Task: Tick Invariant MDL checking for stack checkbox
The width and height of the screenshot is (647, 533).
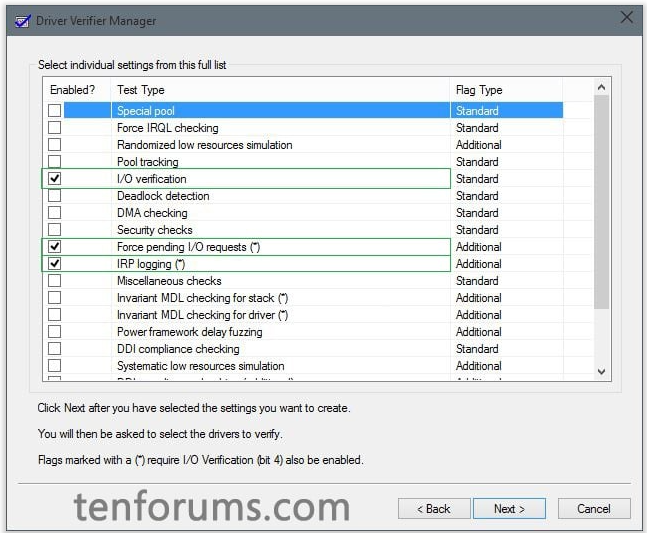Action: tap(54, 297)
